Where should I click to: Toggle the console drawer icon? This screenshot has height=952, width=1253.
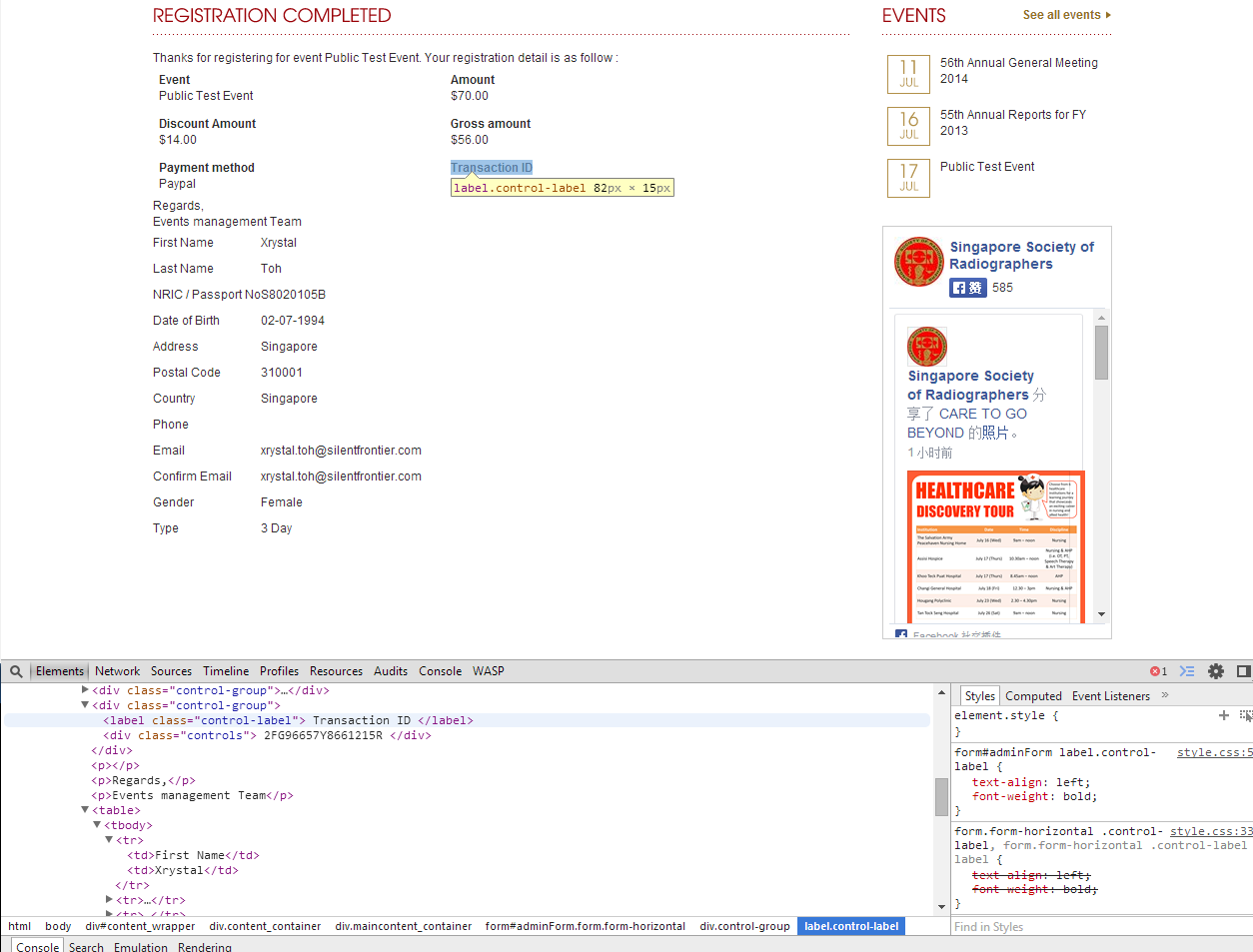1187,671
